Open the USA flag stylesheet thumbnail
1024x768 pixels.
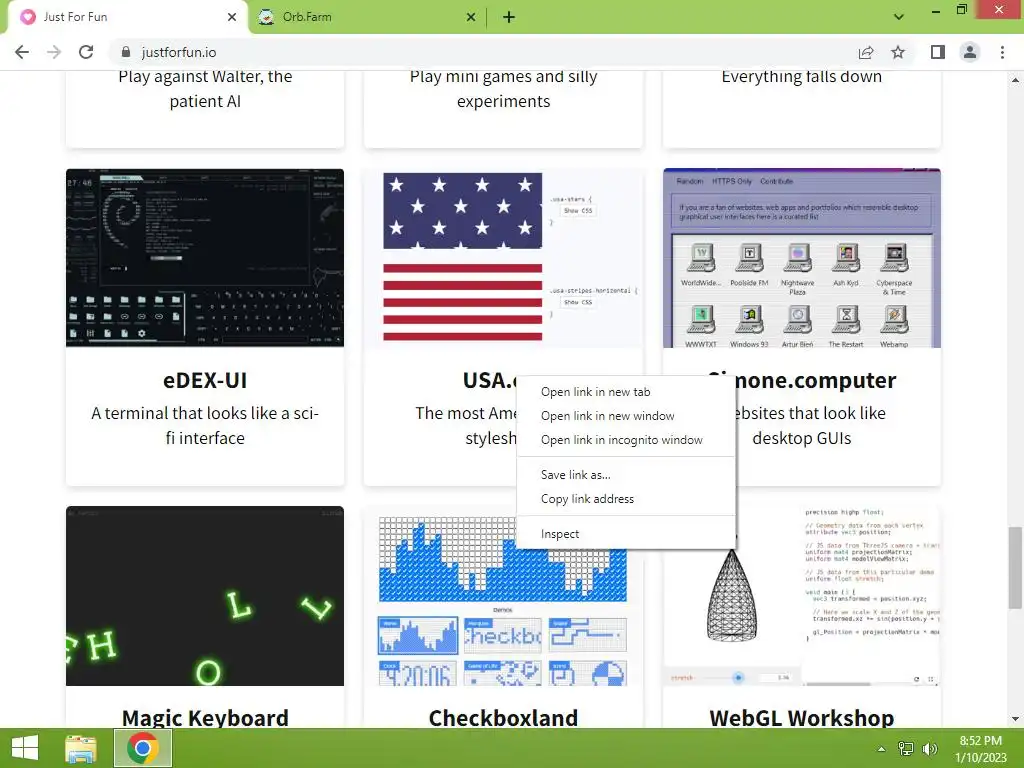point(504,258)
